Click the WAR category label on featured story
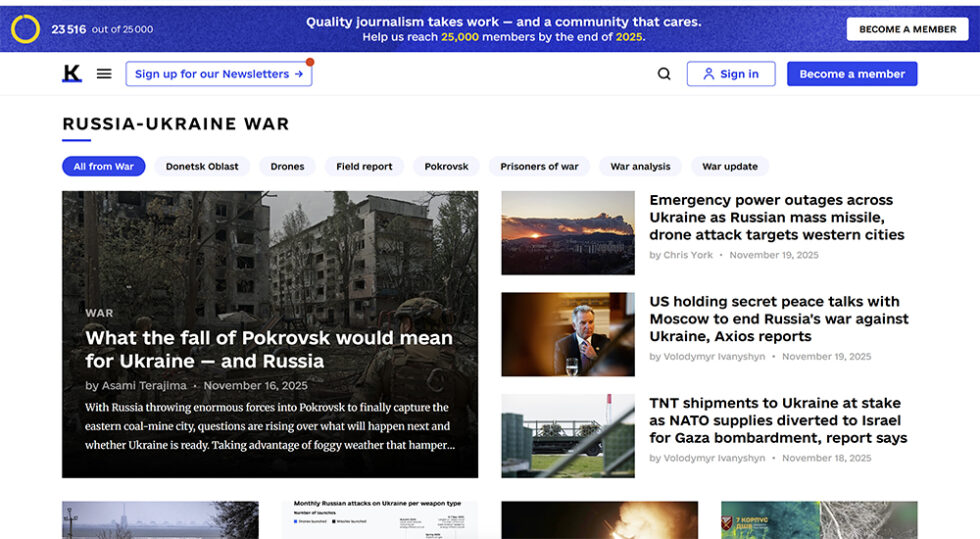 pos(99,313)
